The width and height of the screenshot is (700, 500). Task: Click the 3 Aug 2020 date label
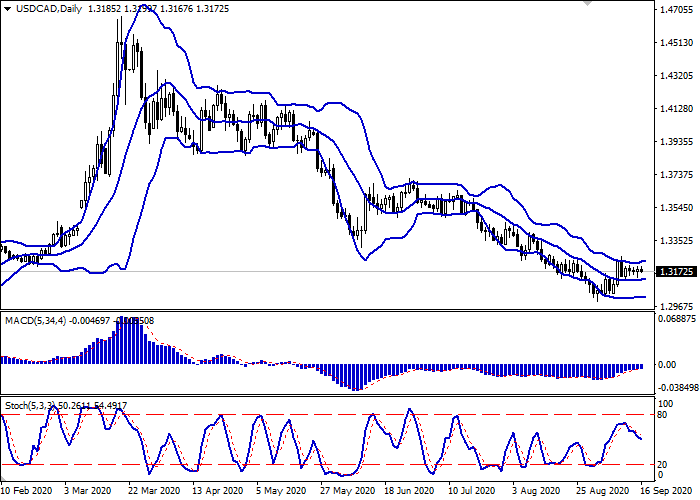(536, 492)
